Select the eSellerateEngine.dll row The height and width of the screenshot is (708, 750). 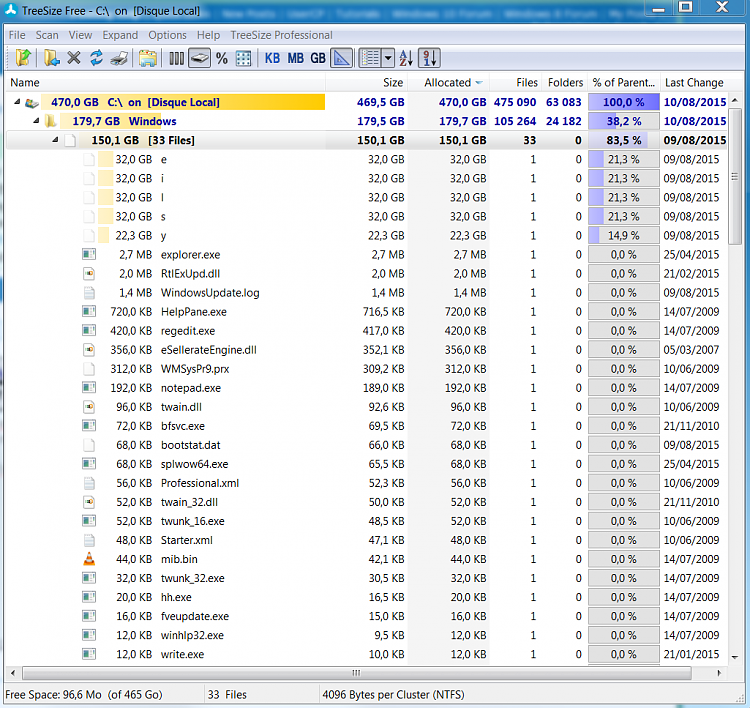click(366, 350)
